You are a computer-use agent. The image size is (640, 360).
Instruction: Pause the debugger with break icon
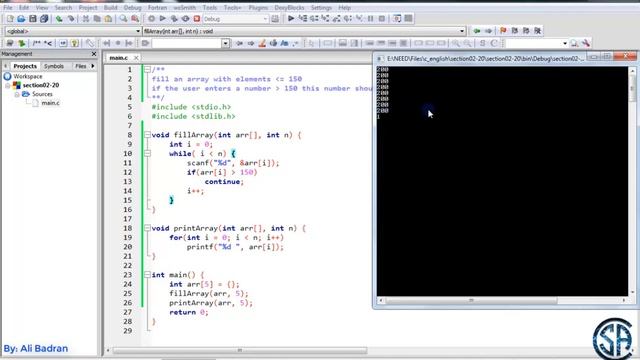tap(371, 18)
